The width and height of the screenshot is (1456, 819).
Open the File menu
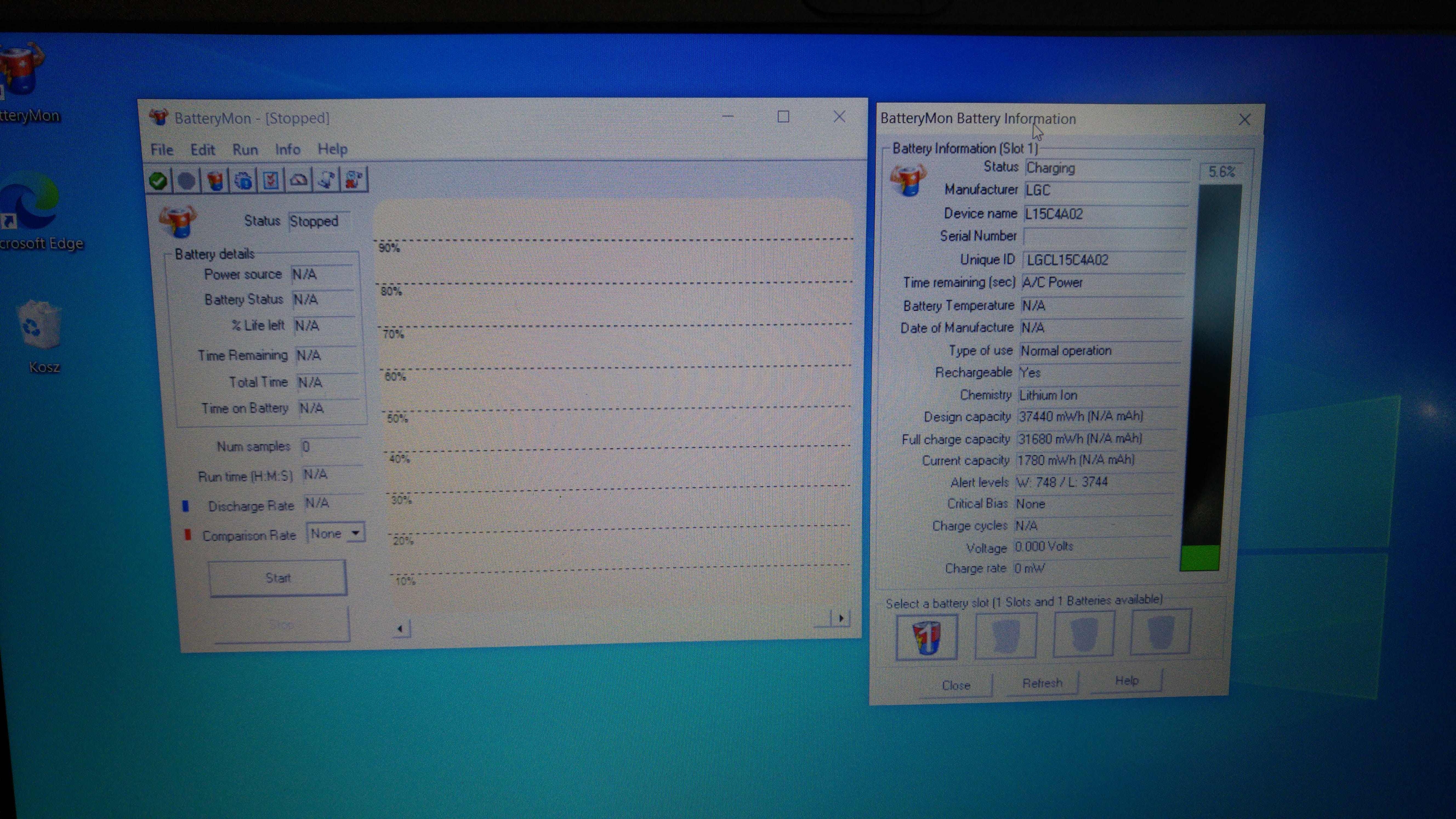tap(162, 150)
